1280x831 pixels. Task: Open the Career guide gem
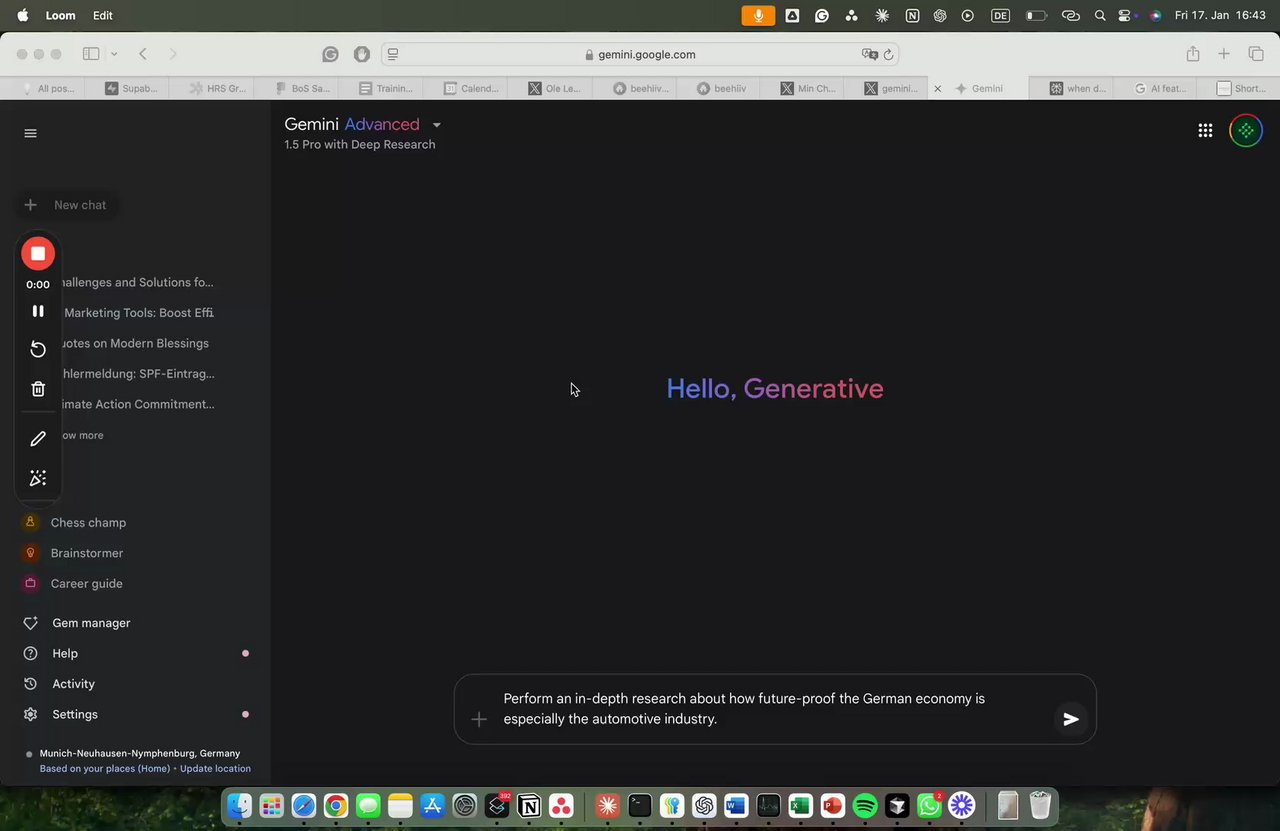tap(87, 584)
